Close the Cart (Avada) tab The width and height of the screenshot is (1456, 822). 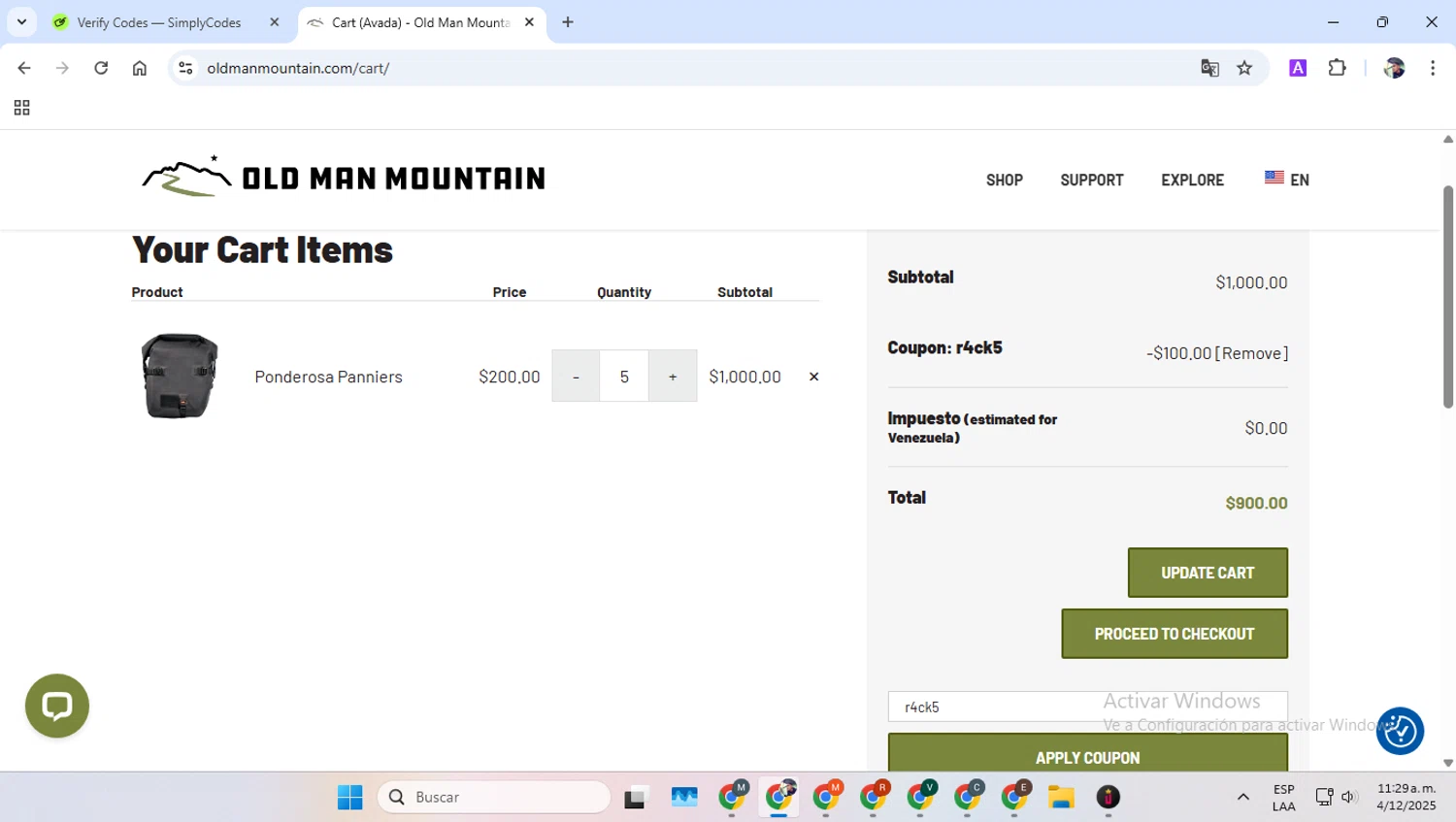(x=529, y=22)
